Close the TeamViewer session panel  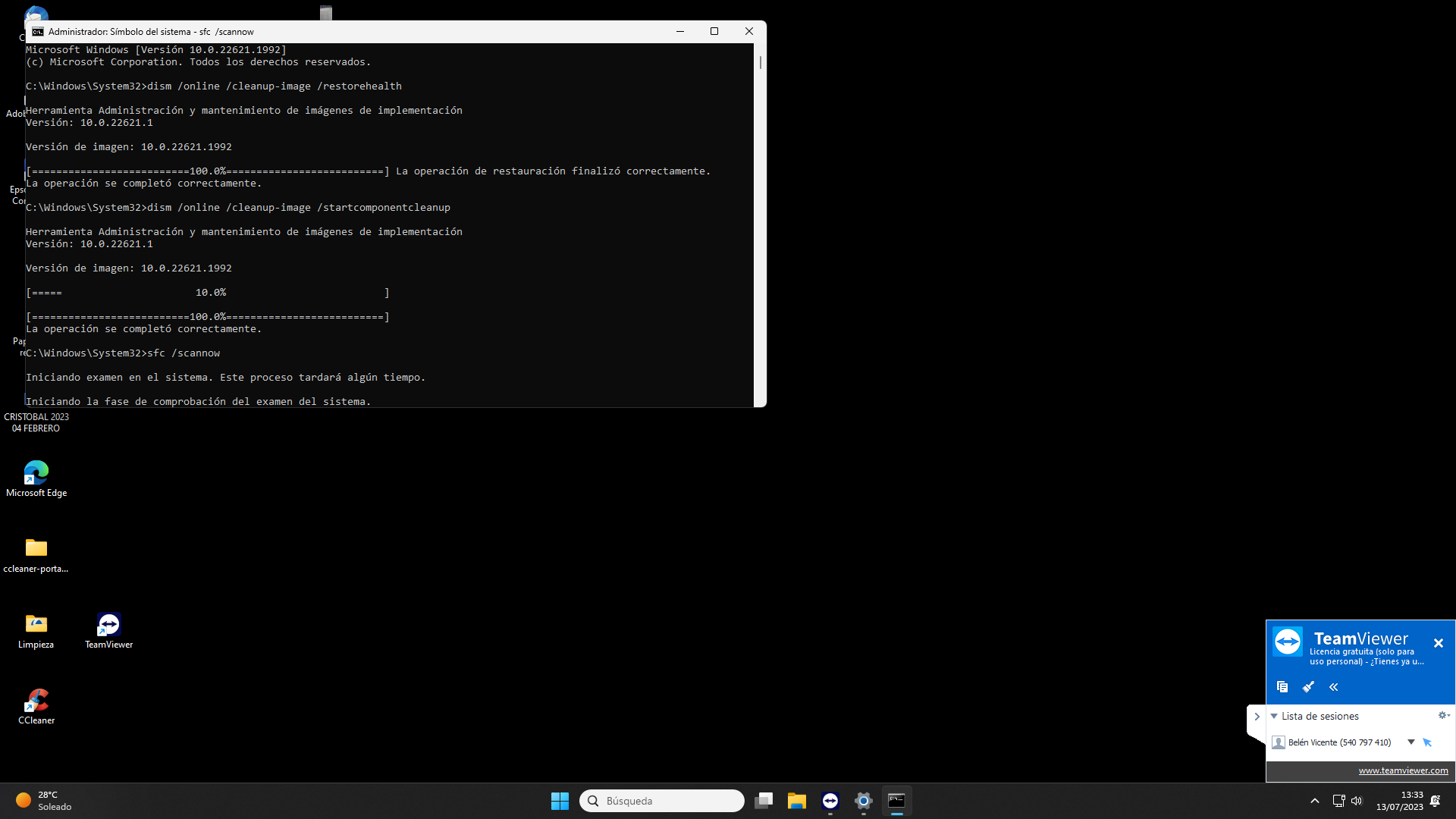coord(1439,643)
